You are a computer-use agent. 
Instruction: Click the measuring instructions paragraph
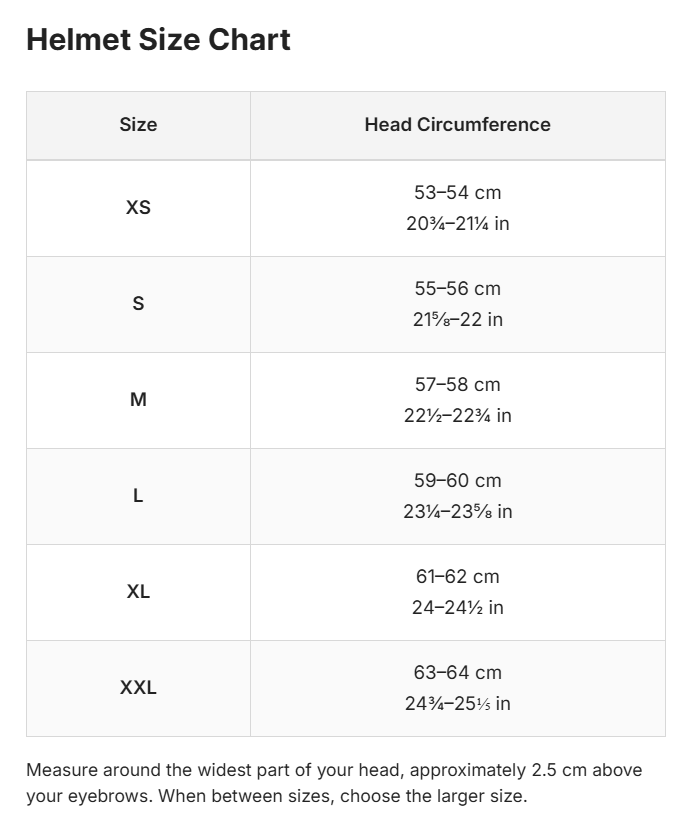(x=334, y=783)
